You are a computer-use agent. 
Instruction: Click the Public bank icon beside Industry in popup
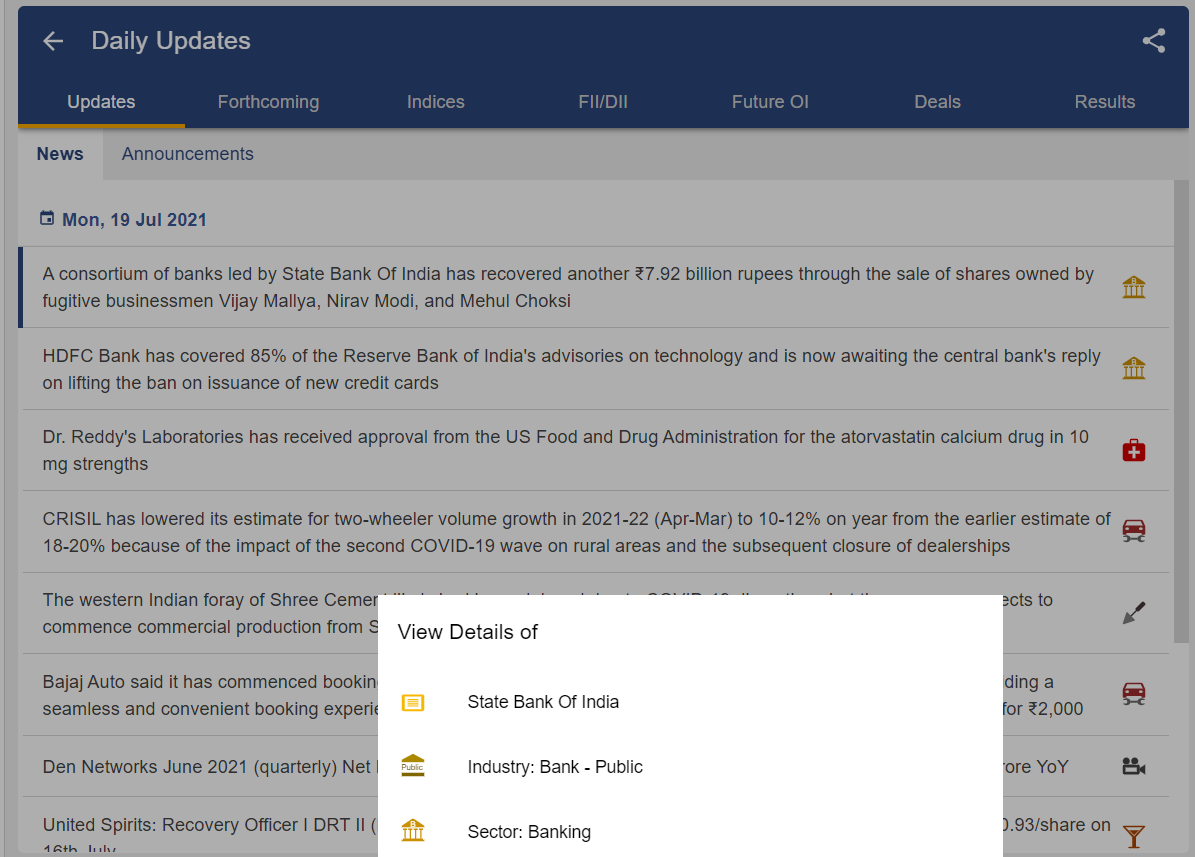tap(412, 766)
